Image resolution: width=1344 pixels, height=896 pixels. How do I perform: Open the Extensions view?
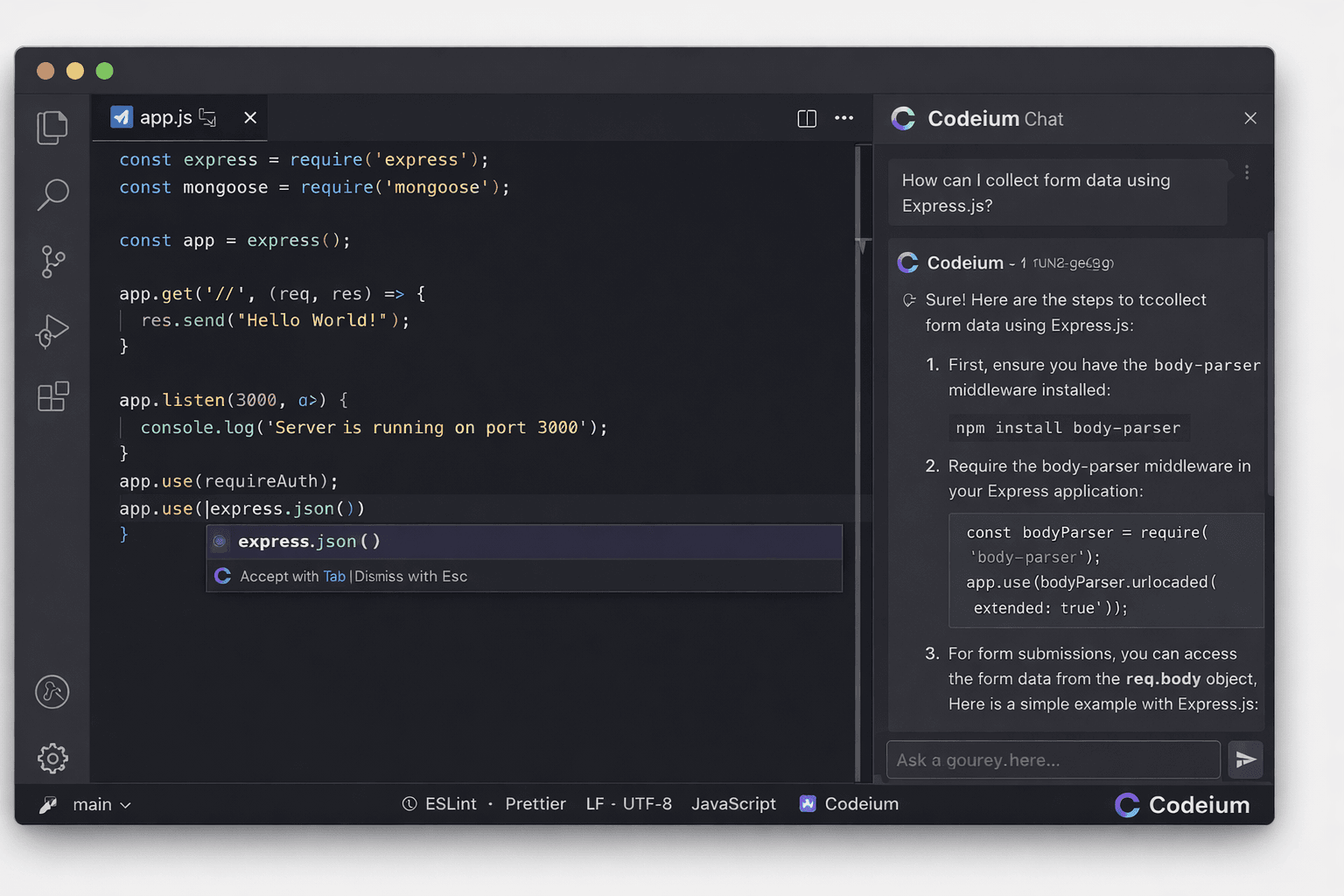point(52,396)
